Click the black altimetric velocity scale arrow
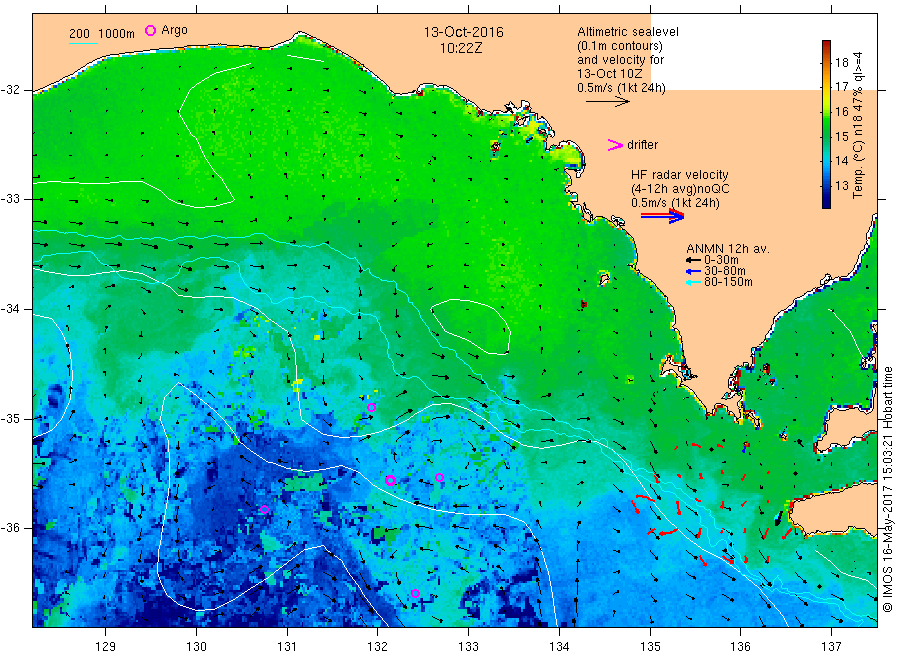Image resolution: width=900 pixels, height=660 pixels. click(x=607, y=102)
